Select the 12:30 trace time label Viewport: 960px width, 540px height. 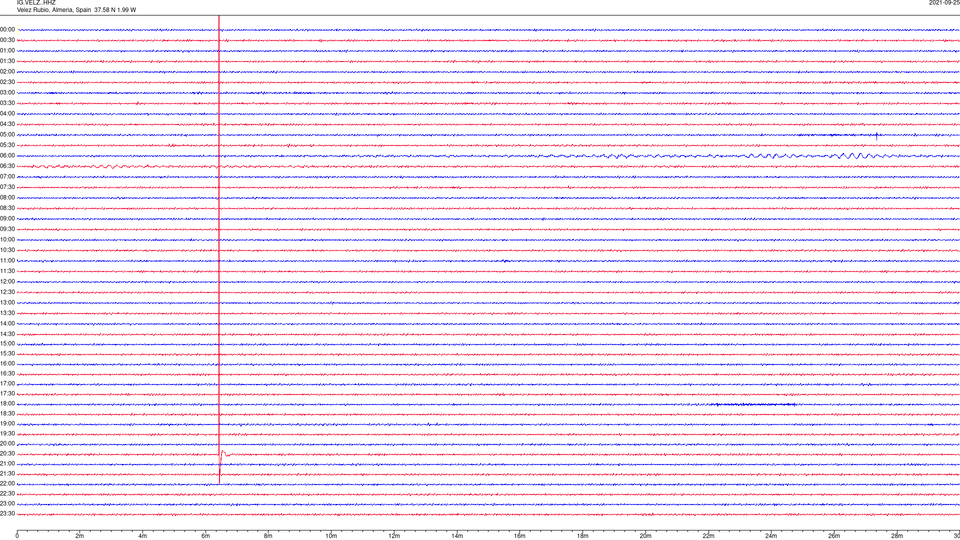click(x=7, y=292)
